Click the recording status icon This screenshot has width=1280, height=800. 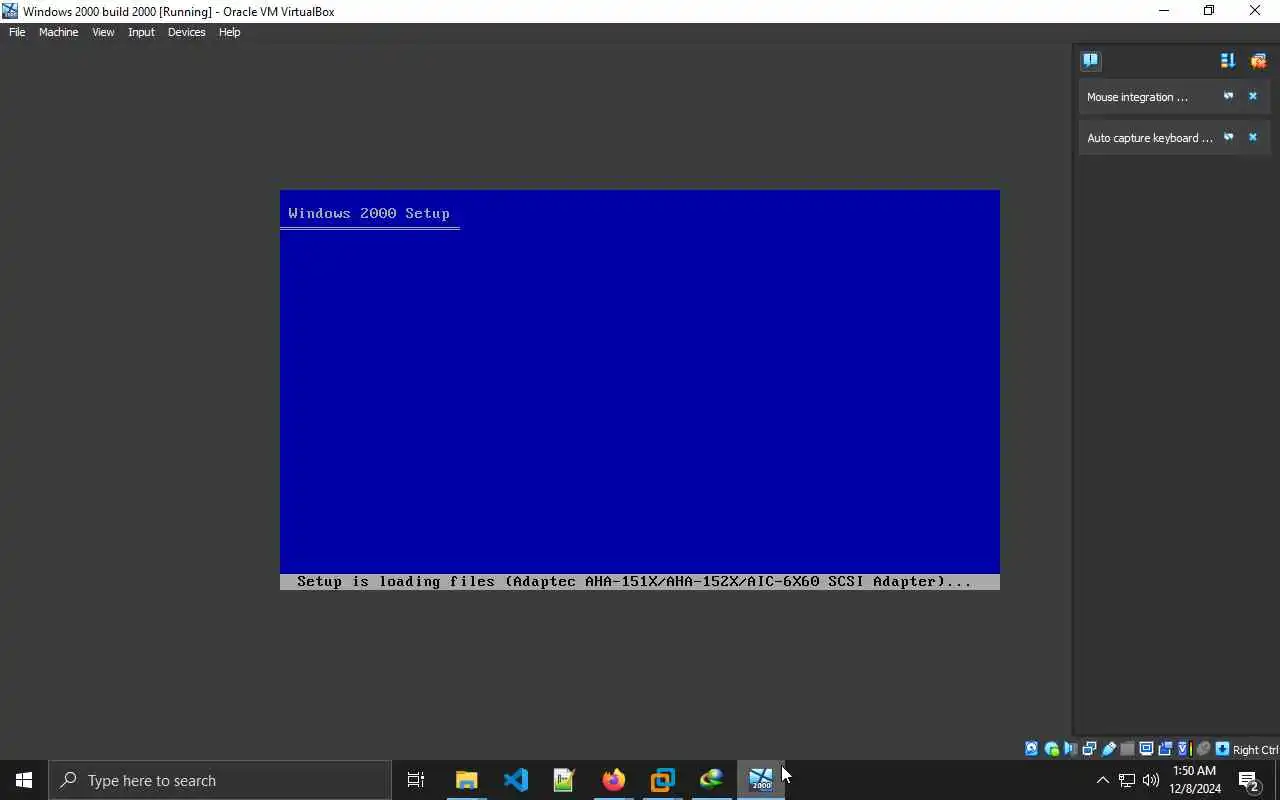[1165, 749]
